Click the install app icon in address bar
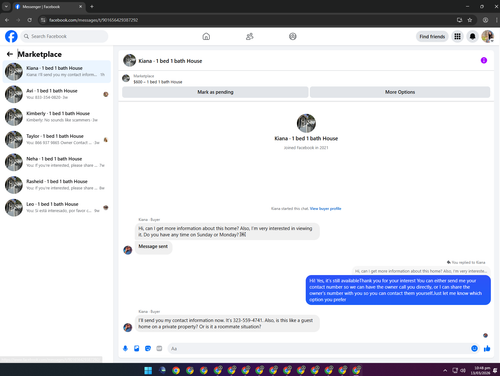Image resolution: width=500 pixels, height=376 pixels. point(459,20)
